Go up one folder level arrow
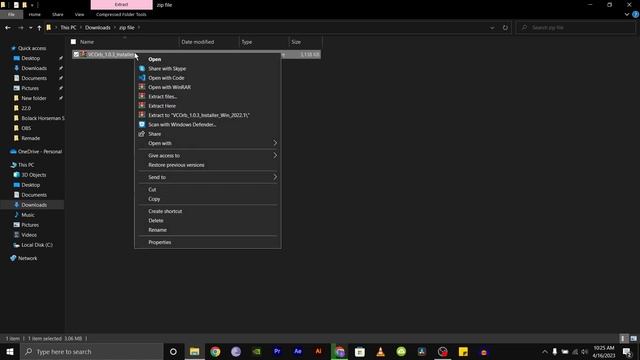Screen dimensions: 640x360 coord(39,28)
